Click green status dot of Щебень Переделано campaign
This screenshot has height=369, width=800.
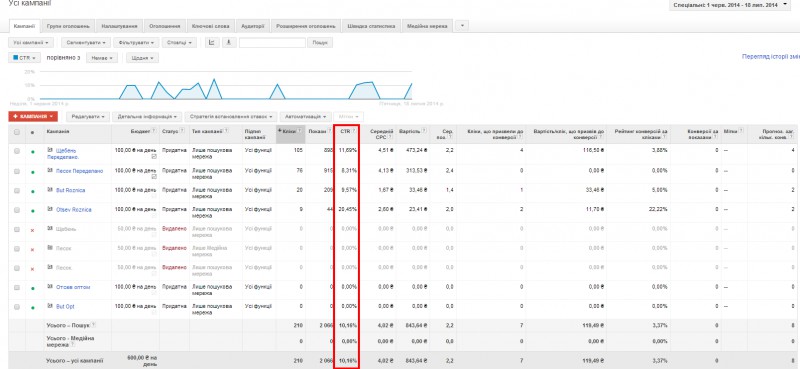pos(33,152)
